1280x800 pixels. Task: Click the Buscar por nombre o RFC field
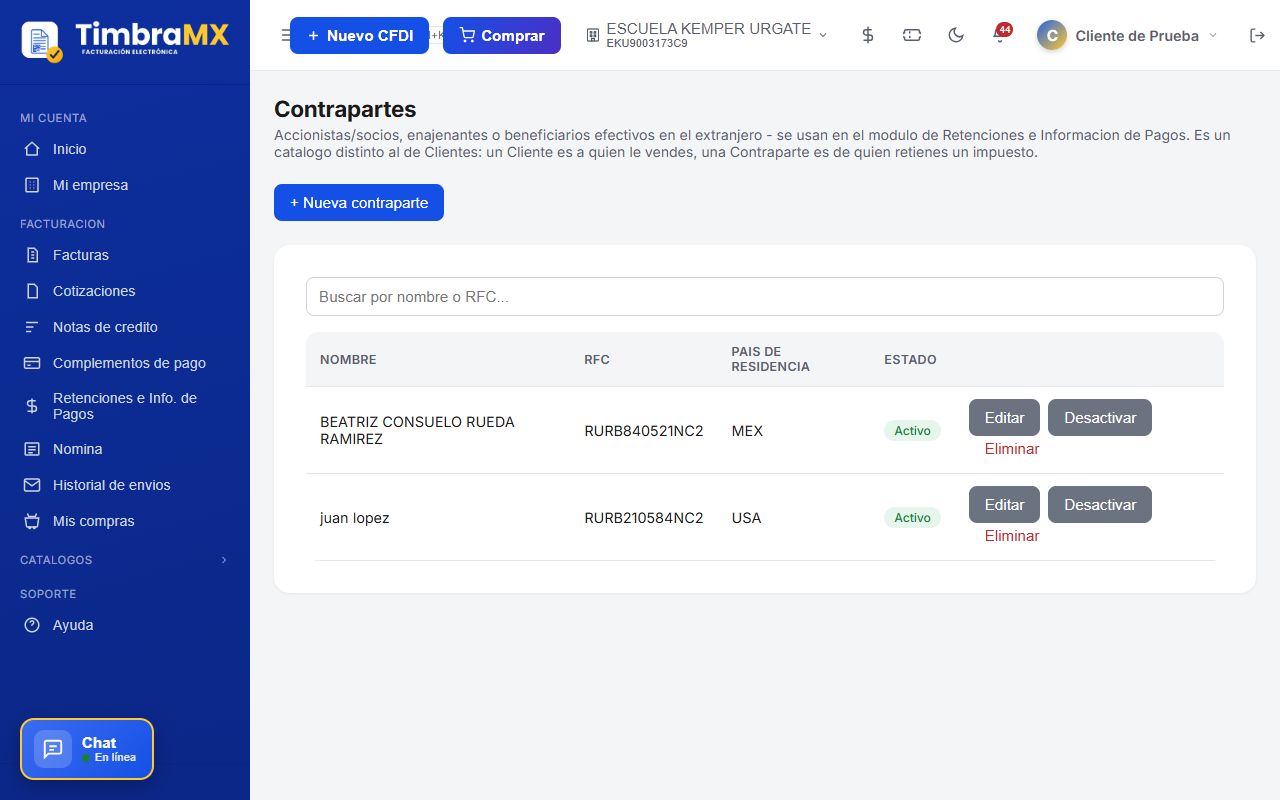[765, 297]
